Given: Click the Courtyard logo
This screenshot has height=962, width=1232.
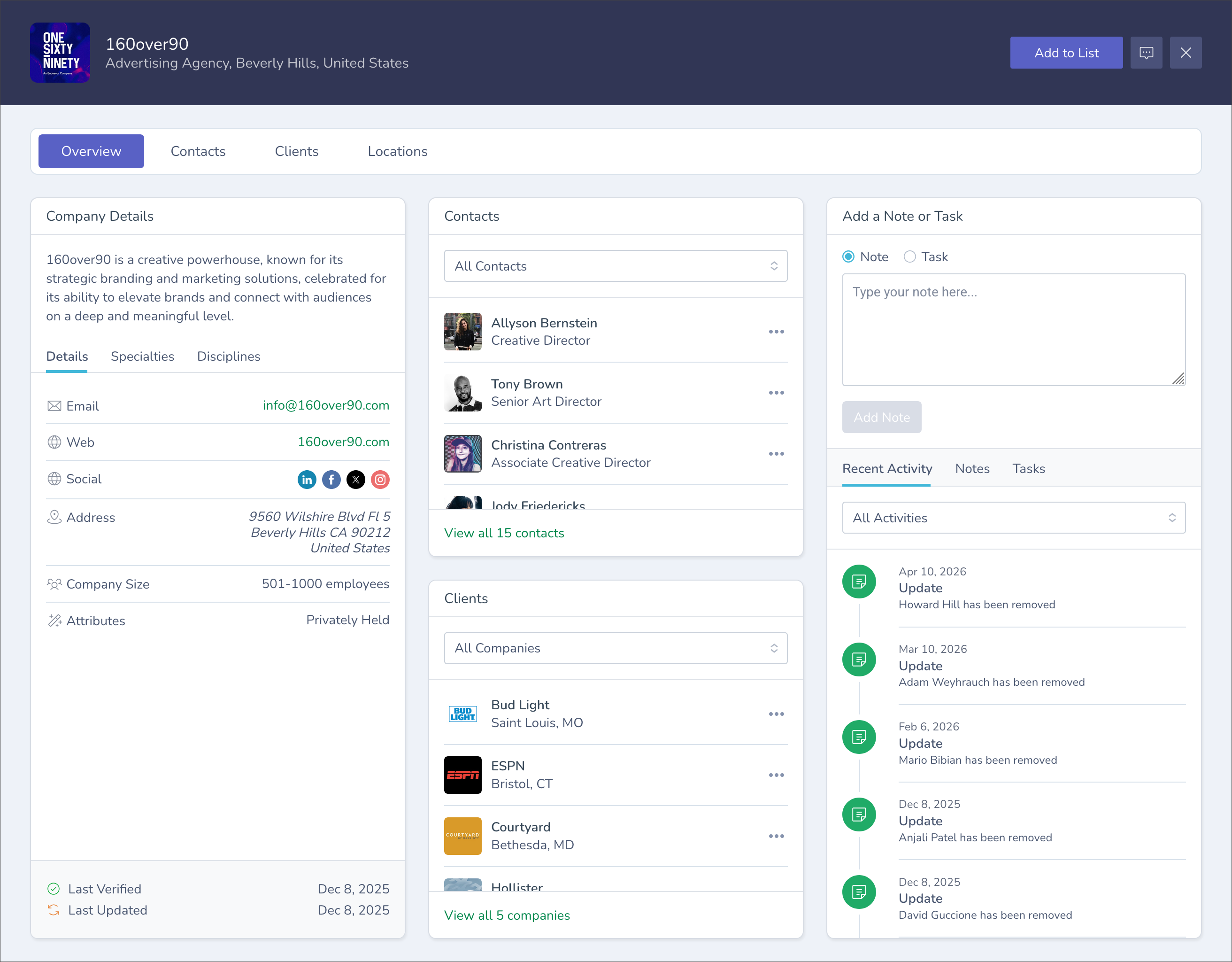Looking at the screenshot, I should click(462, 836).
